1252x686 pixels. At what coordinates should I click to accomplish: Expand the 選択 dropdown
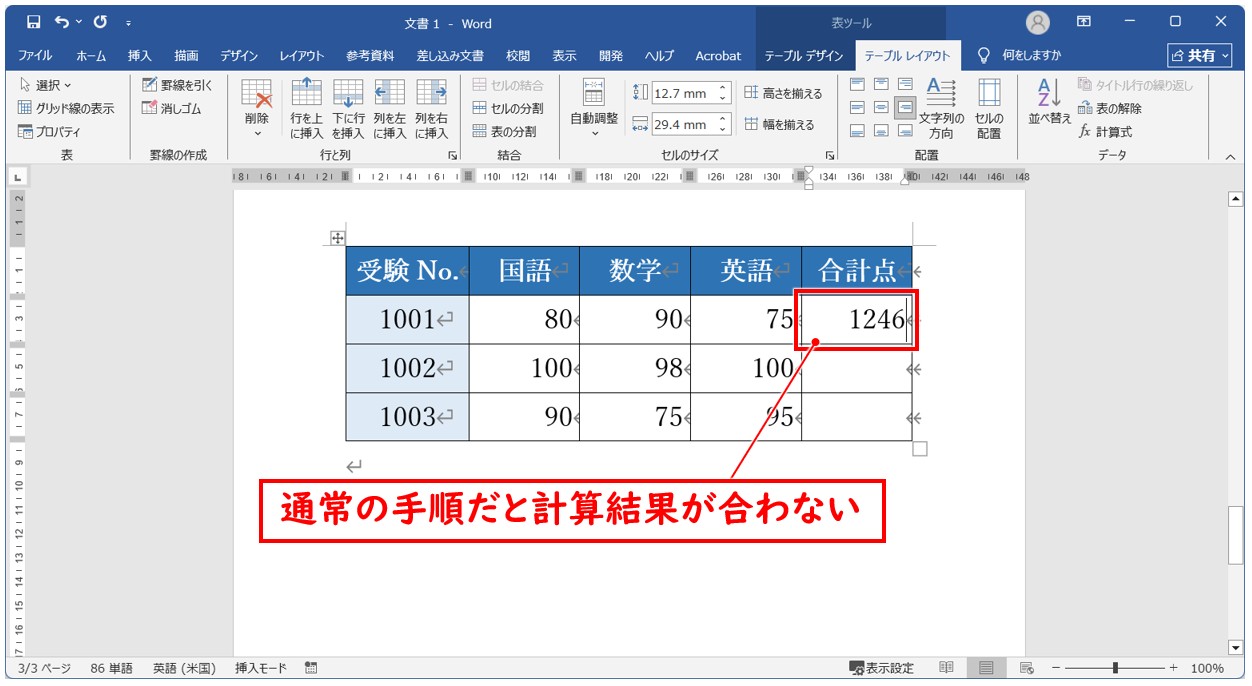coord(46,85)
